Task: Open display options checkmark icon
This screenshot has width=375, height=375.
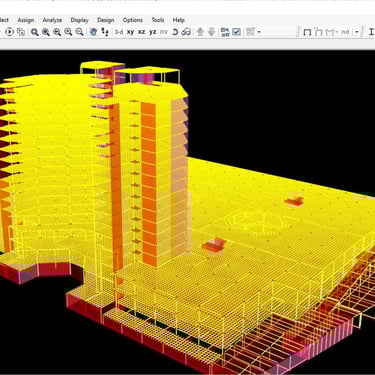Action: [236, 32]
